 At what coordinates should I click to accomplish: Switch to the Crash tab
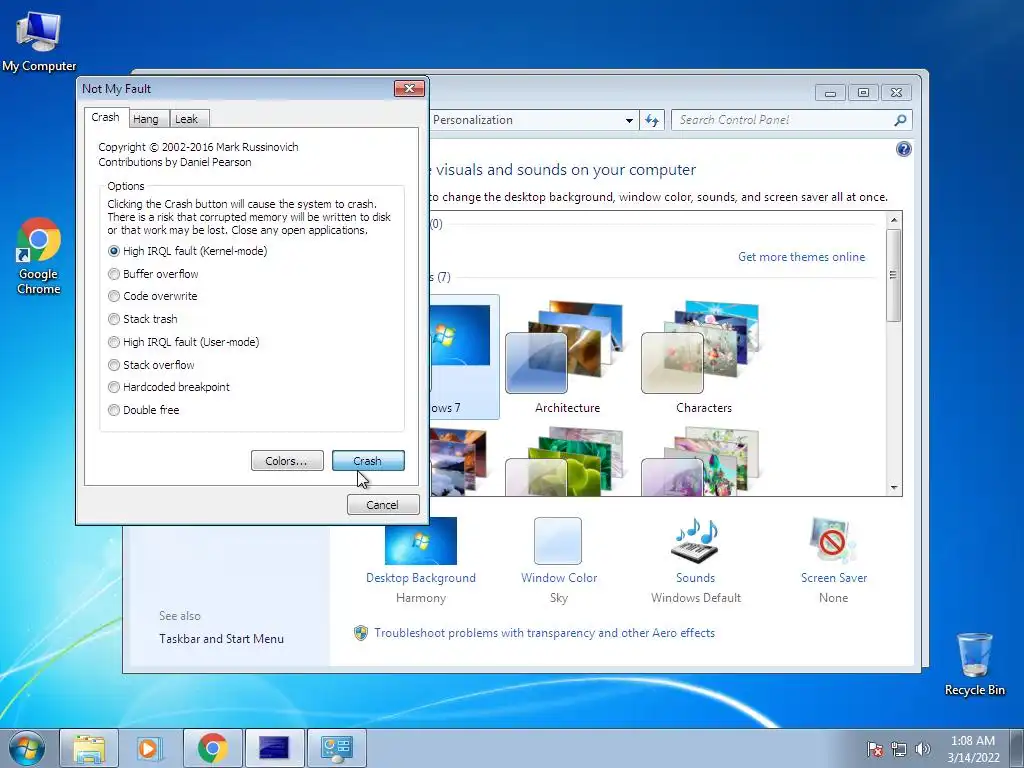[x=105, y=117]
